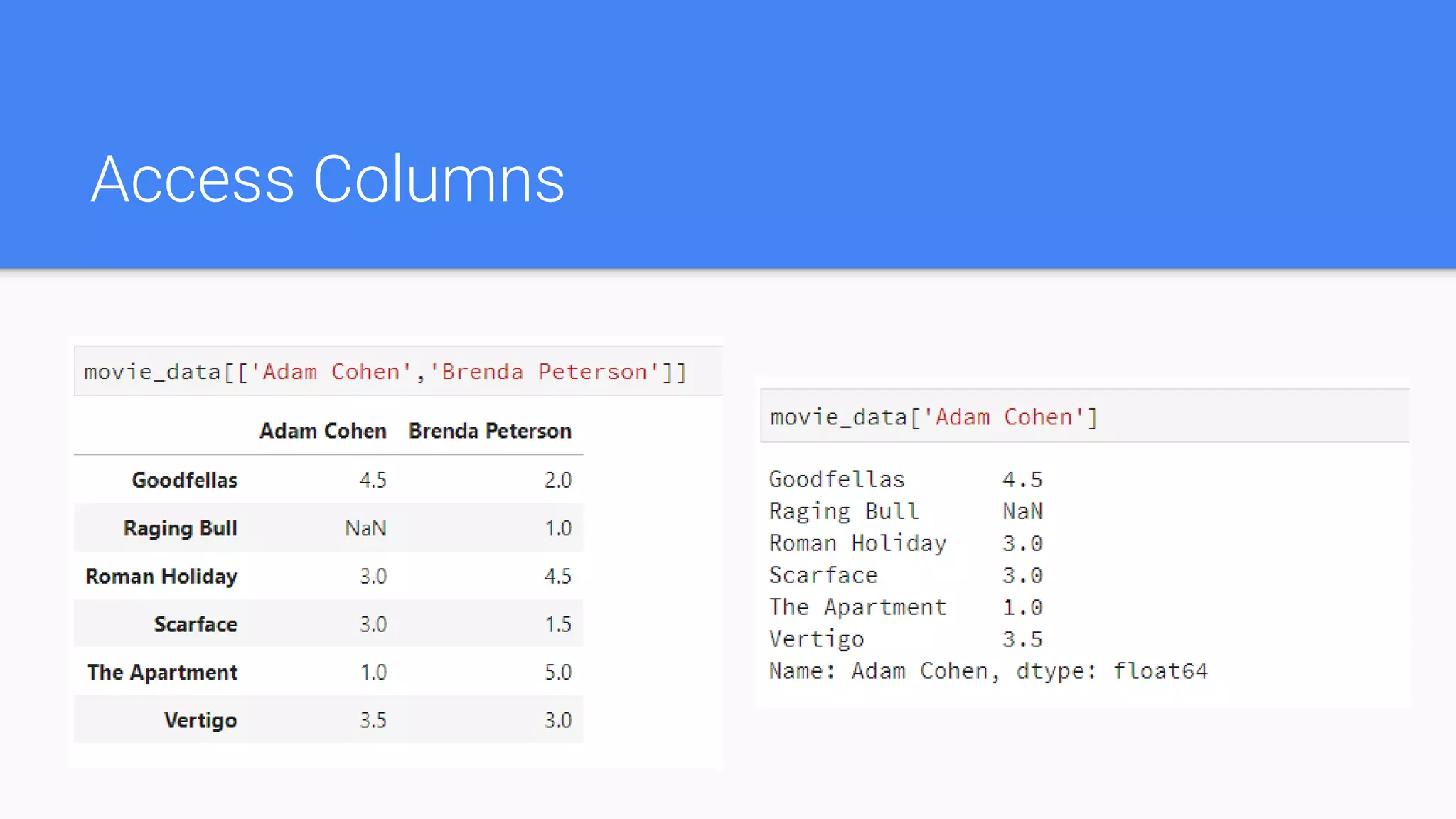1456x819 pixels.
Task: Click Roman Holiday Brenda Peterson value 4.5
Action: pos(558,576)
